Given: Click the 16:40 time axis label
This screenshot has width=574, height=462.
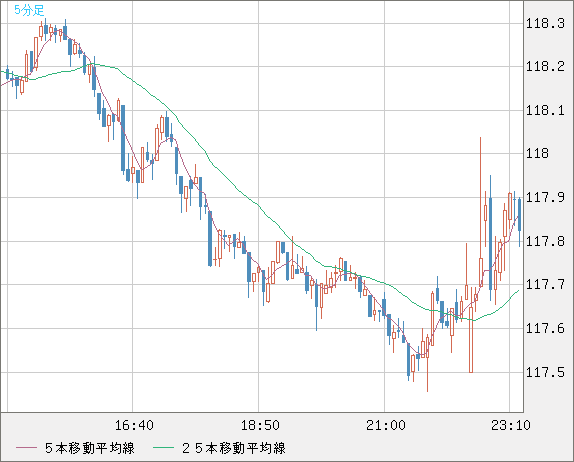Looking at the screenshot, I should 134,425.
